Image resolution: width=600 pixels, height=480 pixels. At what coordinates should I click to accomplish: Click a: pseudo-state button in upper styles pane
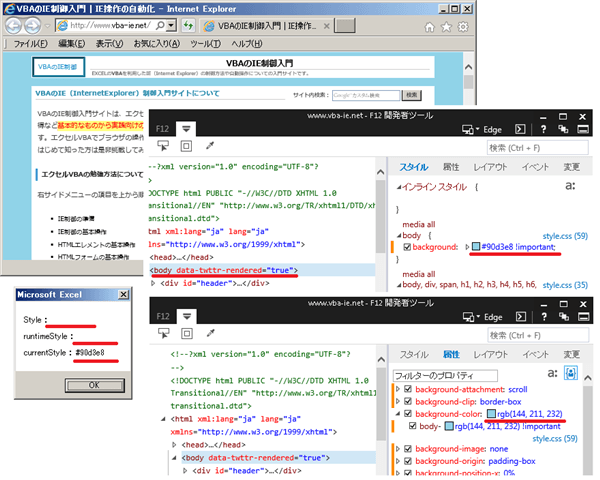[570, 186]
